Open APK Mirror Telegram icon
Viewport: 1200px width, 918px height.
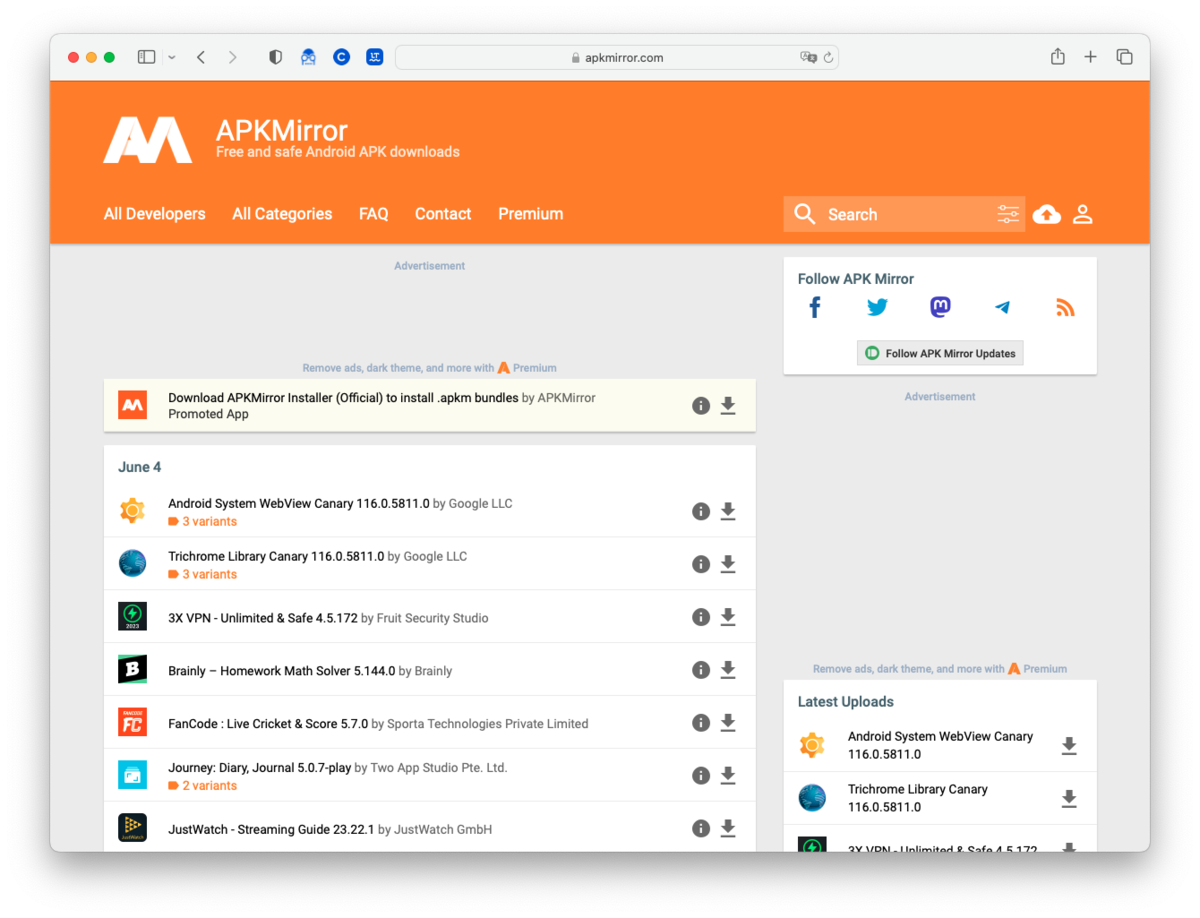[1002, 308]
